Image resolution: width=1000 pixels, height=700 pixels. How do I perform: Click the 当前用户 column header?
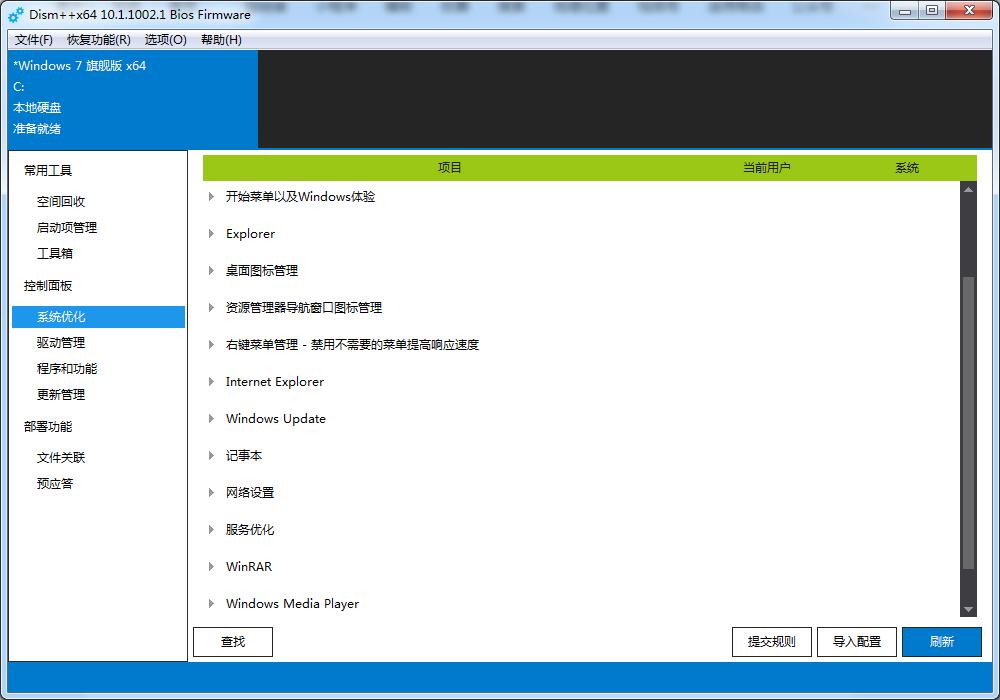pos(767,168)
